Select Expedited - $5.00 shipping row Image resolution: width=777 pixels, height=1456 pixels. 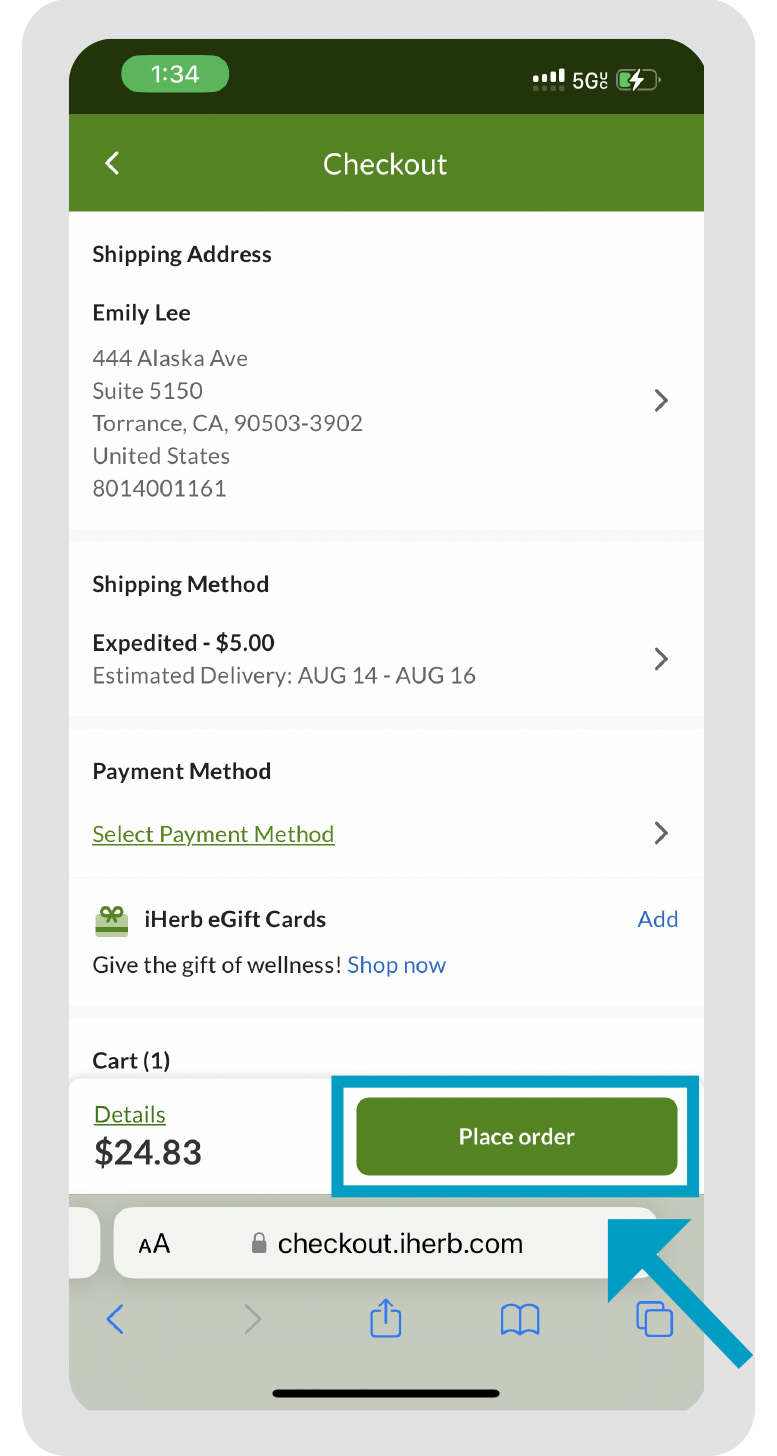(x=385, y=658)
